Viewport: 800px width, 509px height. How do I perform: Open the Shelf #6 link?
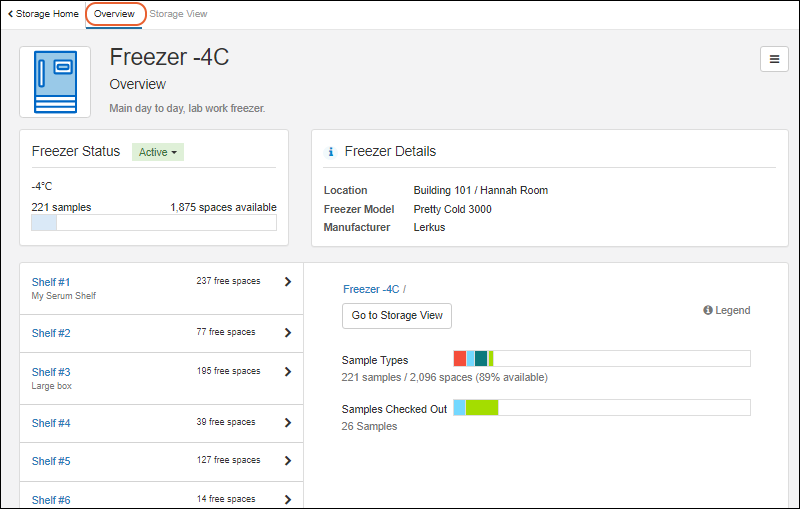pyautogui.click(x=51, y=500)
